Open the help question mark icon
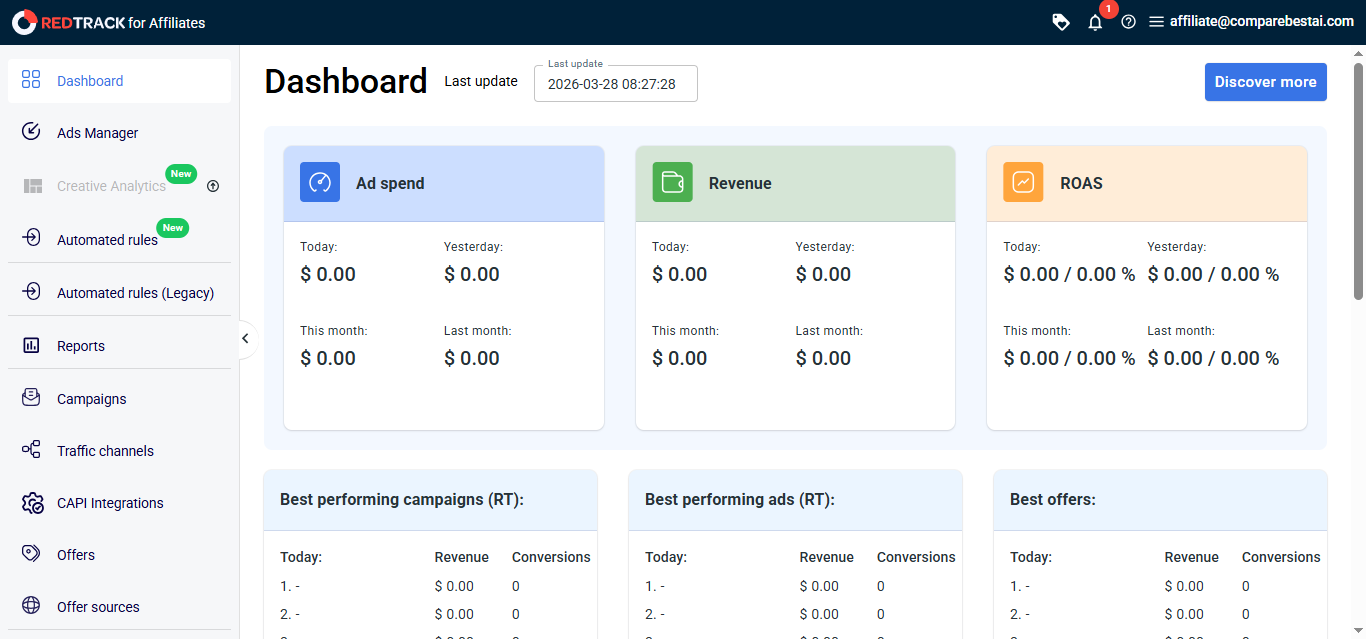Image resolution: width=1366 pixels, height=639 pixels. click(1128, 22)
